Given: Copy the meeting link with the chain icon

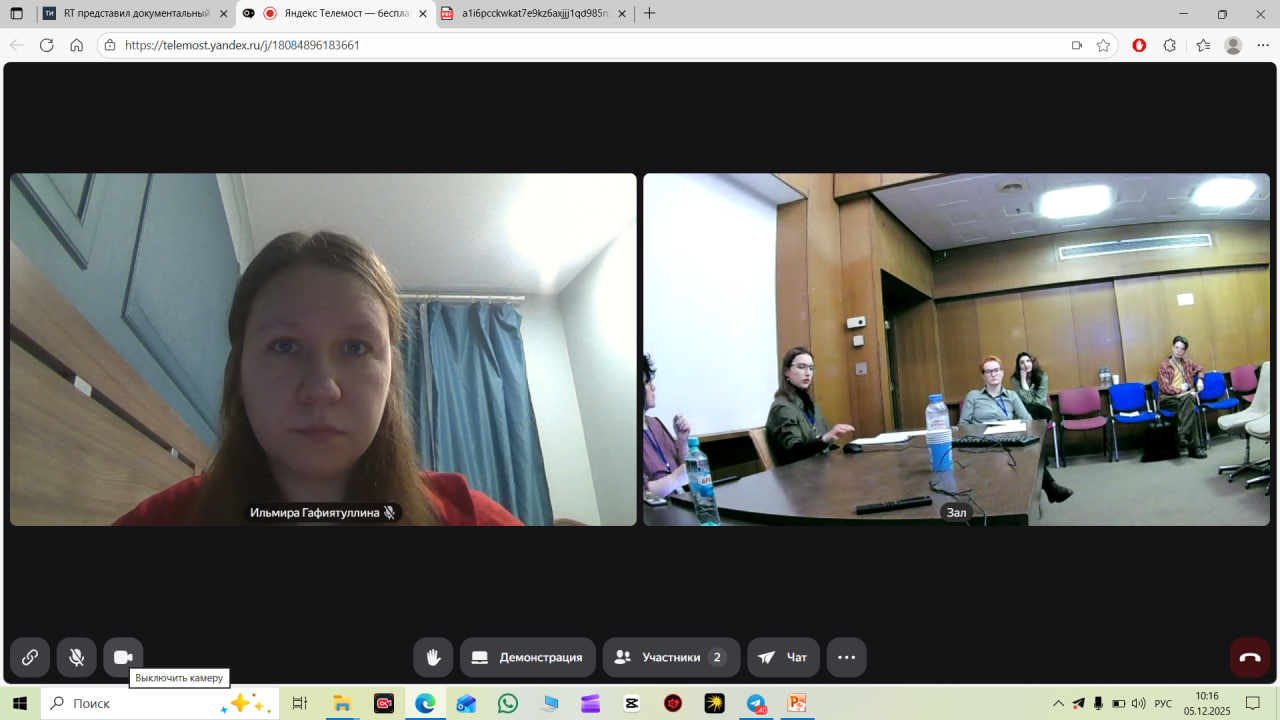Looking at the screenshot, I should tap(30, 657).
